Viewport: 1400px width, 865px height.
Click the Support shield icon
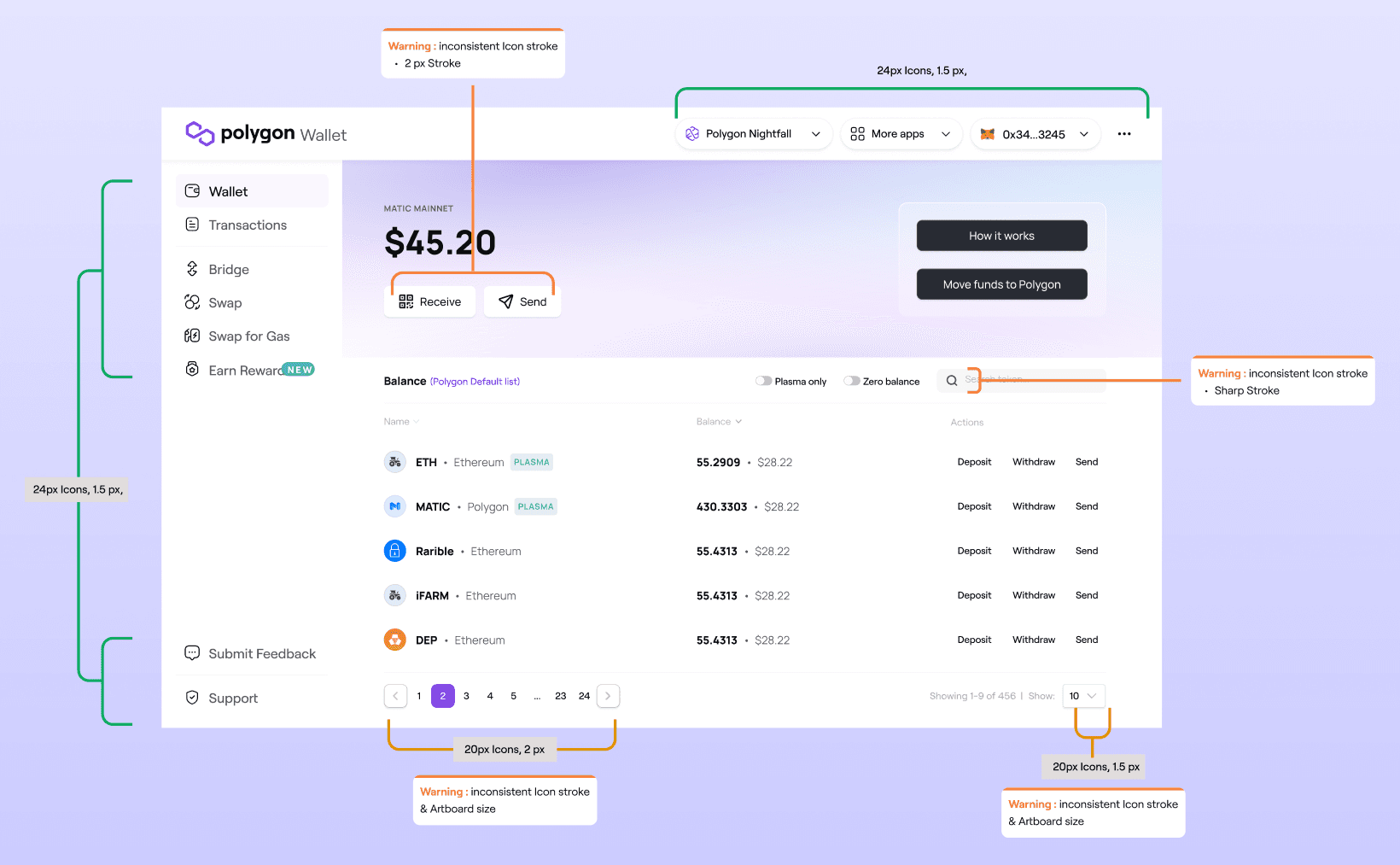192,698
